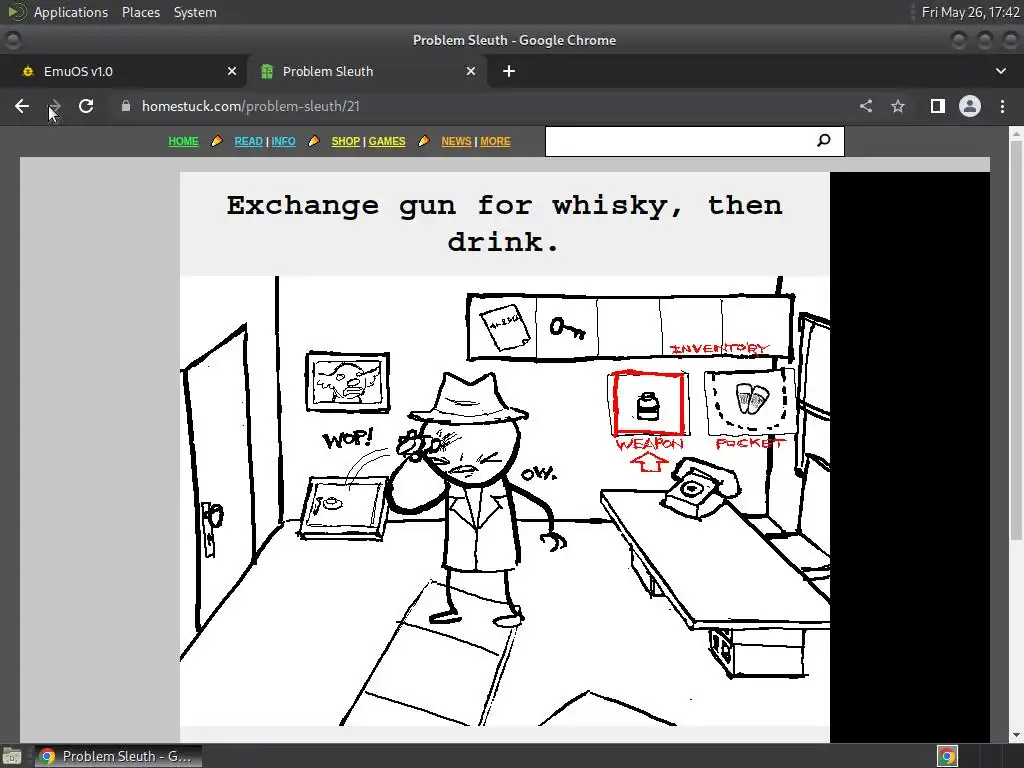1024x768 pixels.
Task: Open the INFO link
Action: pos(283,141)
